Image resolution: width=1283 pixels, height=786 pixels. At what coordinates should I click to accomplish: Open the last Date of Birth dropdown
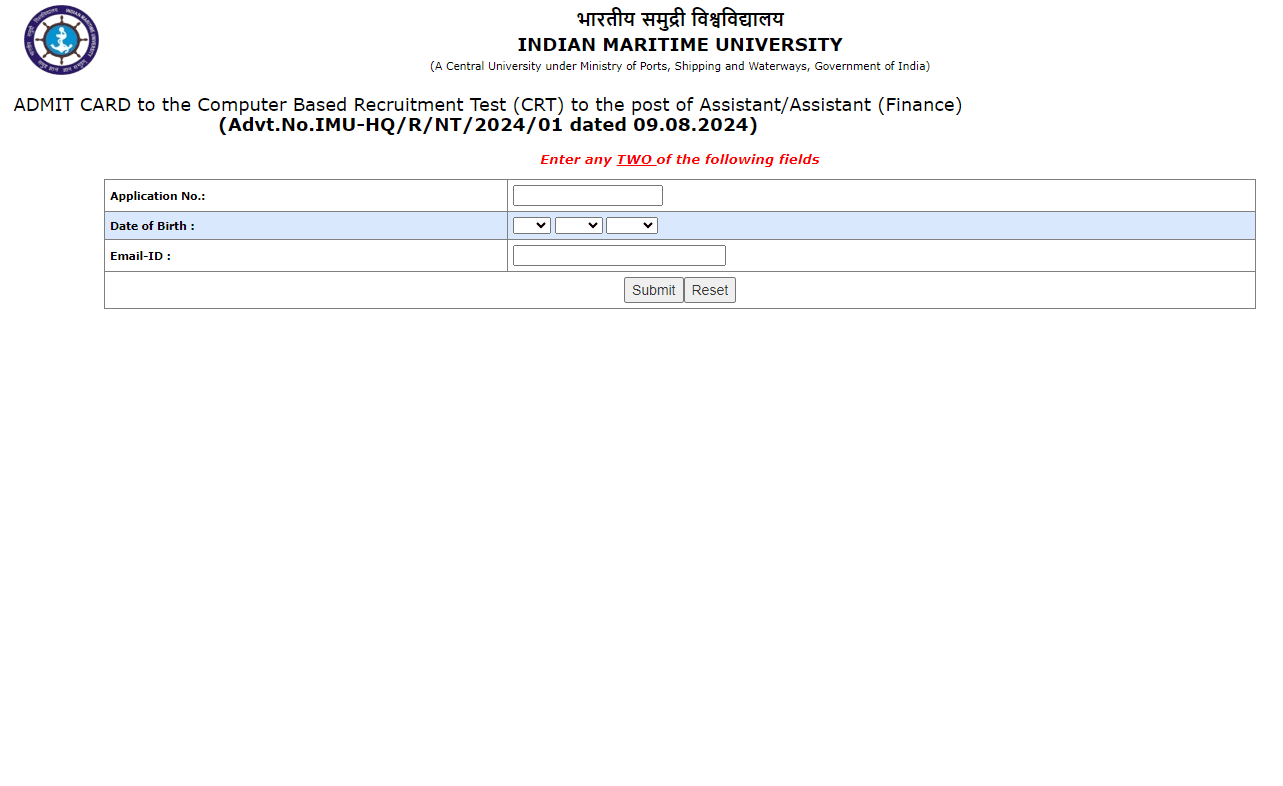[631, 226]
